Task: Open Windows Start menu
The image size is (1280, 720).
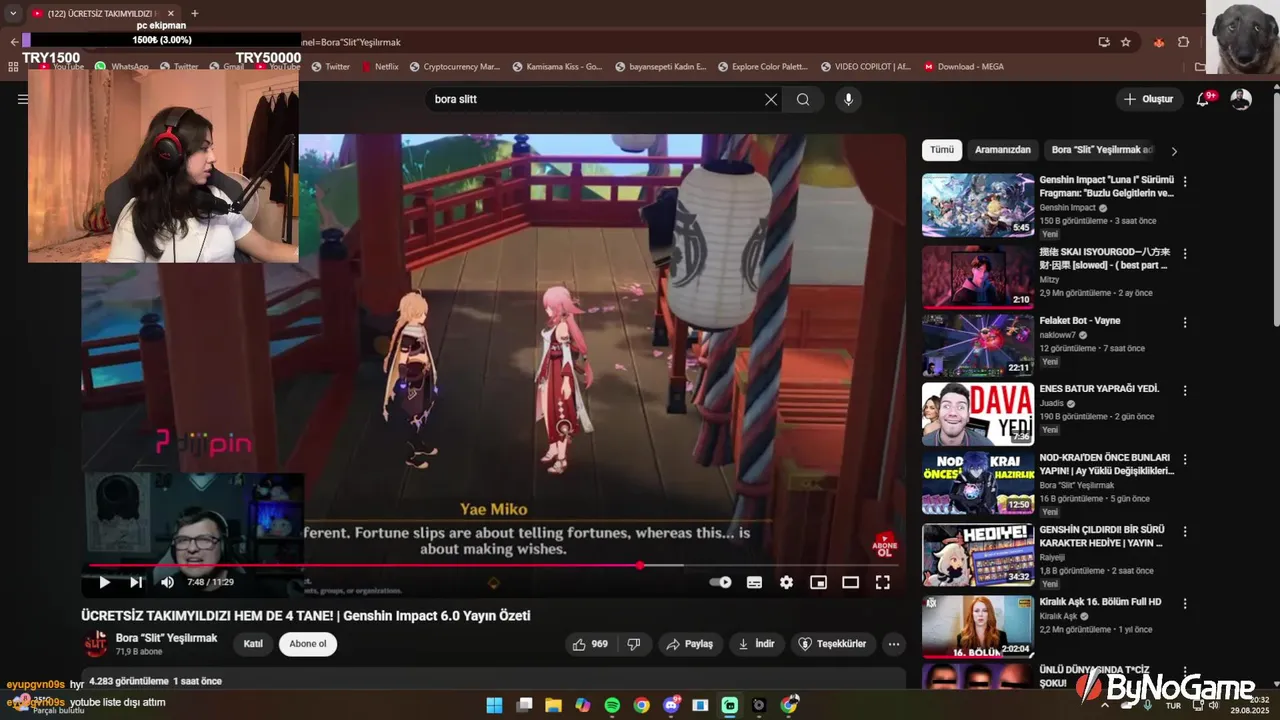Action: (494, 705)
